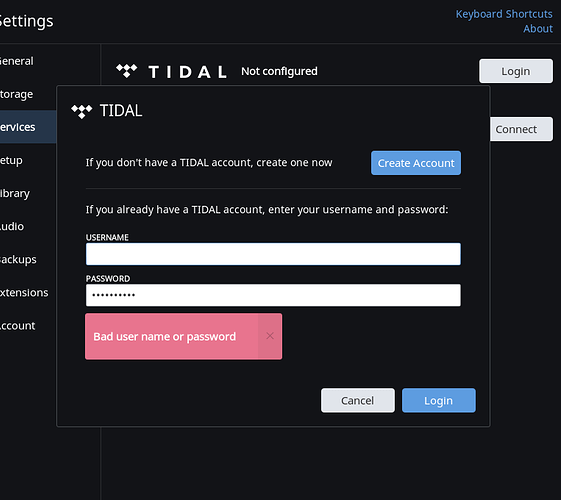Open the About link
The height and width of the screenshot is (500, 561).
pos(538,29)
